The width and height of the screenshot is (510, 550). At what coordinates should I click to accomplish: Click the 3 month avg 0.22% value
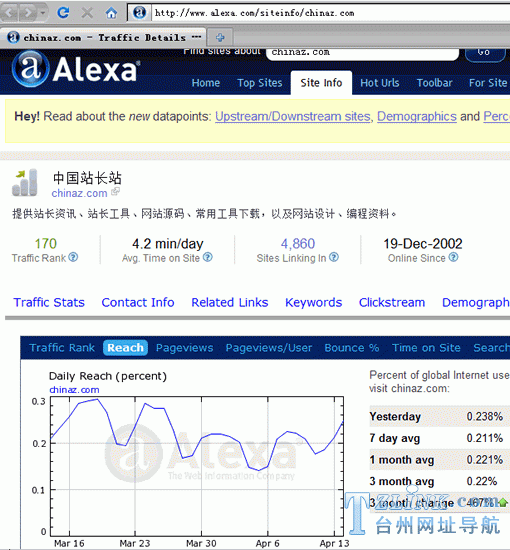[482, 481]
